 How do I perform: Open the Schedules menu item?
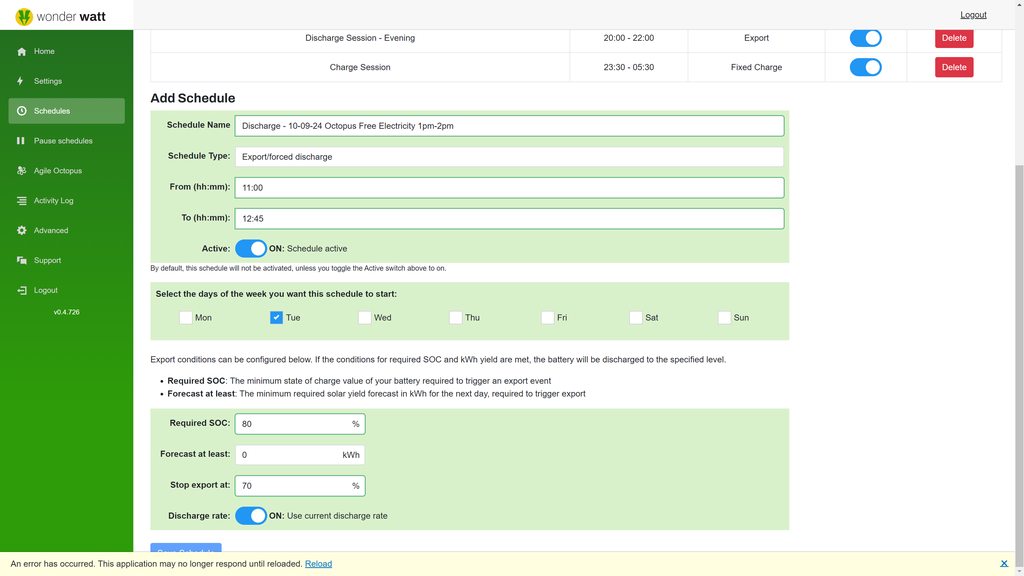[x=66, y=111]
